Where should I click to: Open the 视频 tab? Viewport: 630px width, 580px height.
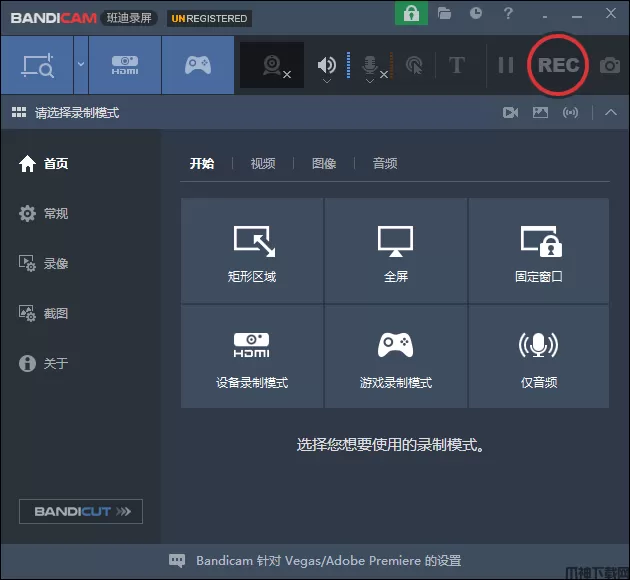pos(263,164)
